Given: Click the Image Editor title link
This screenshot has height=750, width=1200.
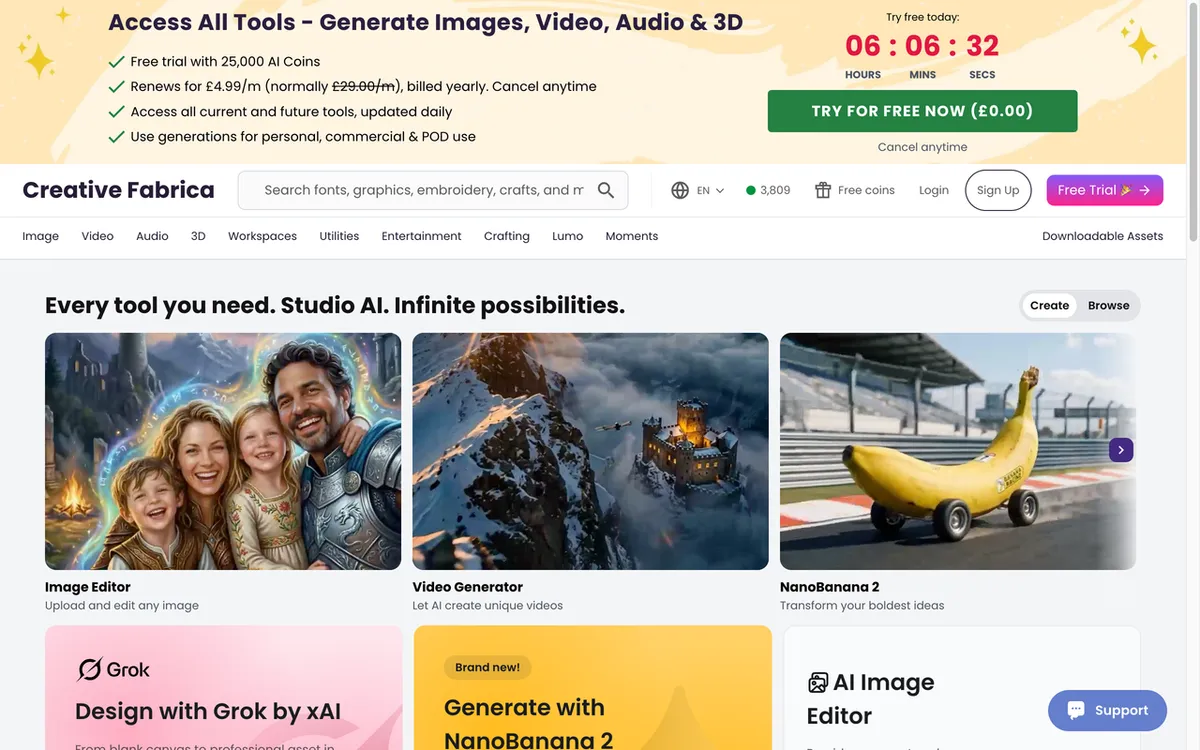Looking at the screenshot, I should point(88,587).
